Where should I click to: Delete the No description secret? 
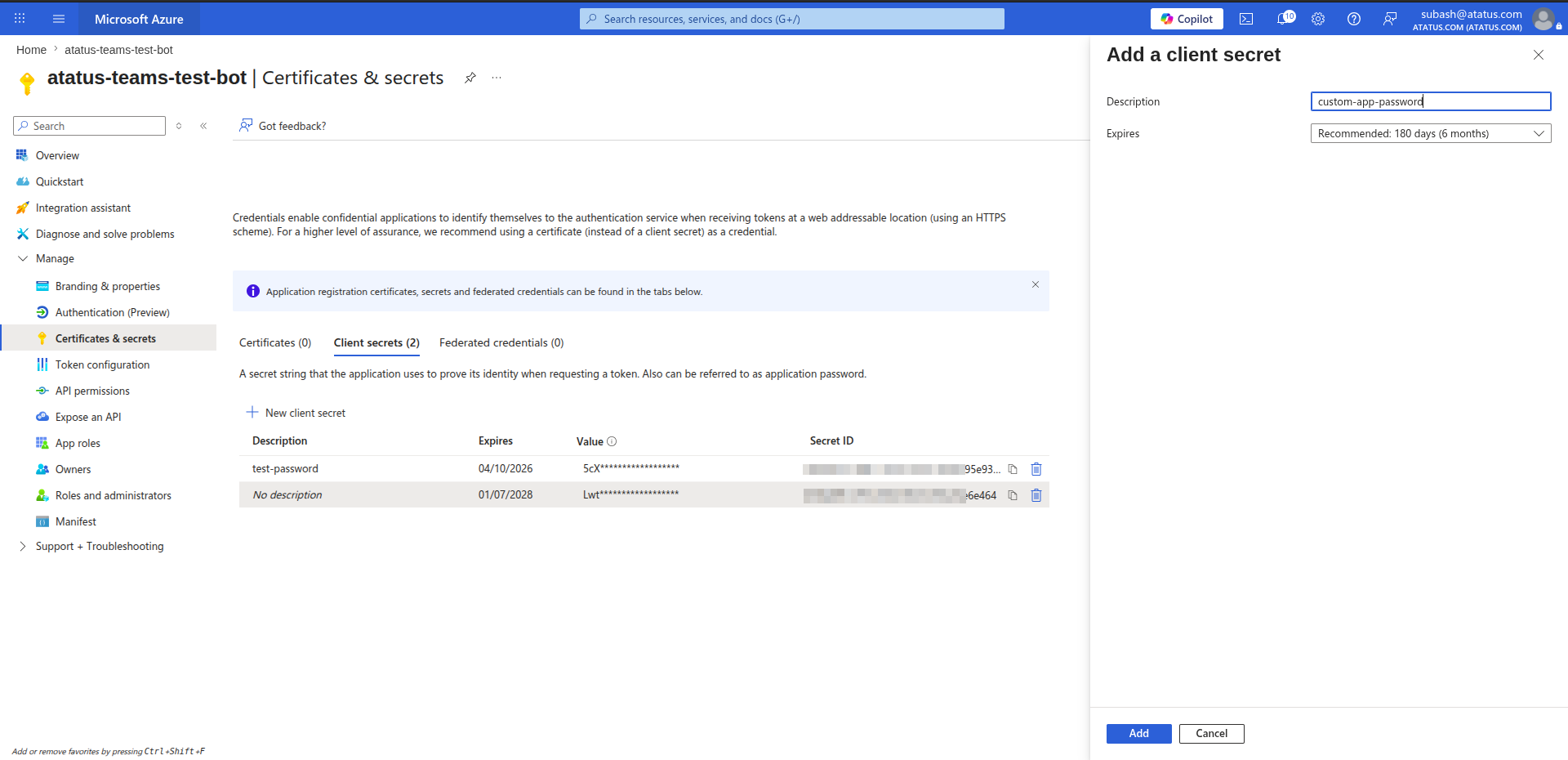pyautogui.click(x=1036, y=495)
